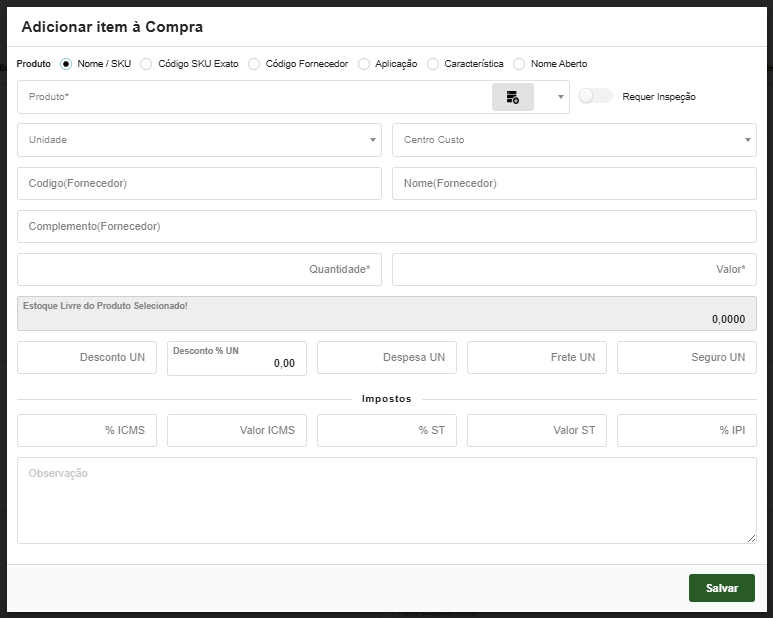Click the product database search icon button
This screenshot has height=618, width=773.
click(x=512, y=97)
